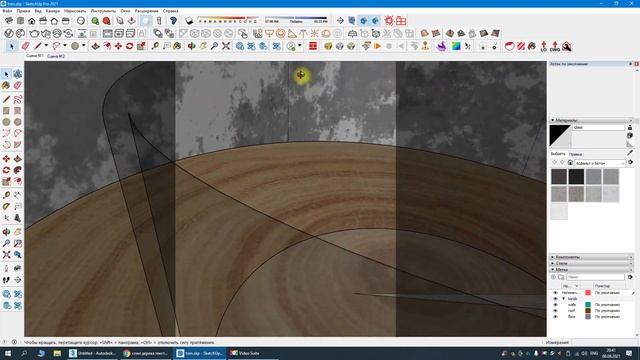Open the Arc tool dropdown arrow
The width and height of the screenshot is (640, 360).
[64, 46]
